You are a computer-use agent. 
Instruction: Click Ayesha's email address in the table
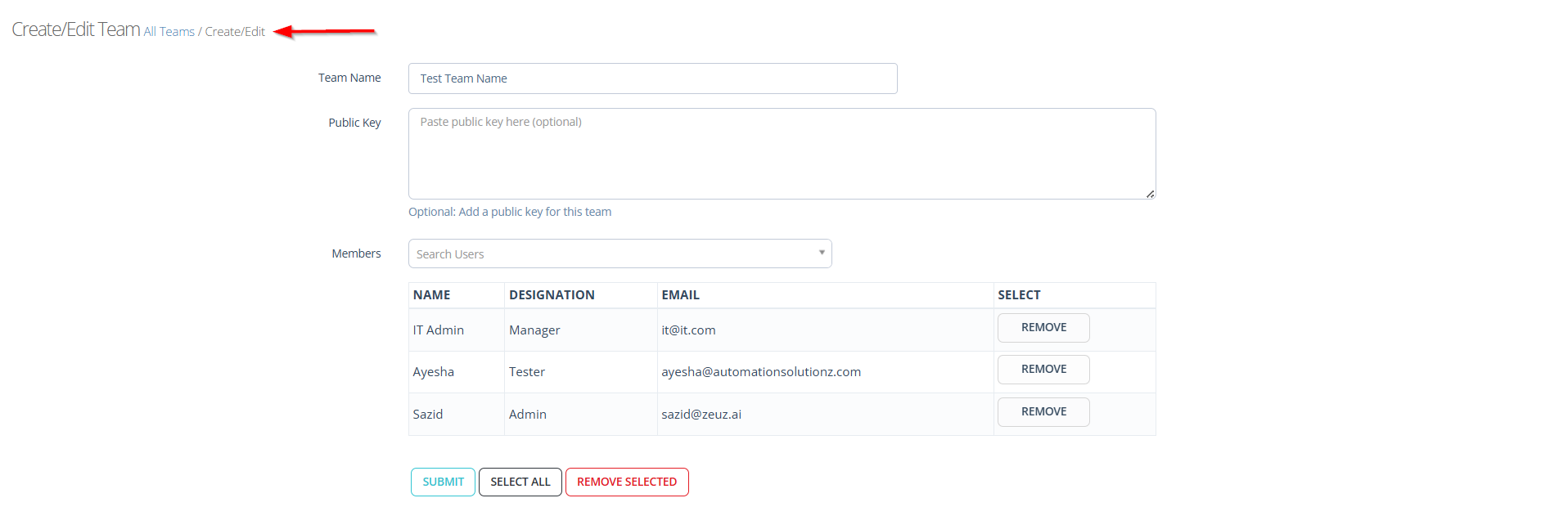(x=760, y=372)
